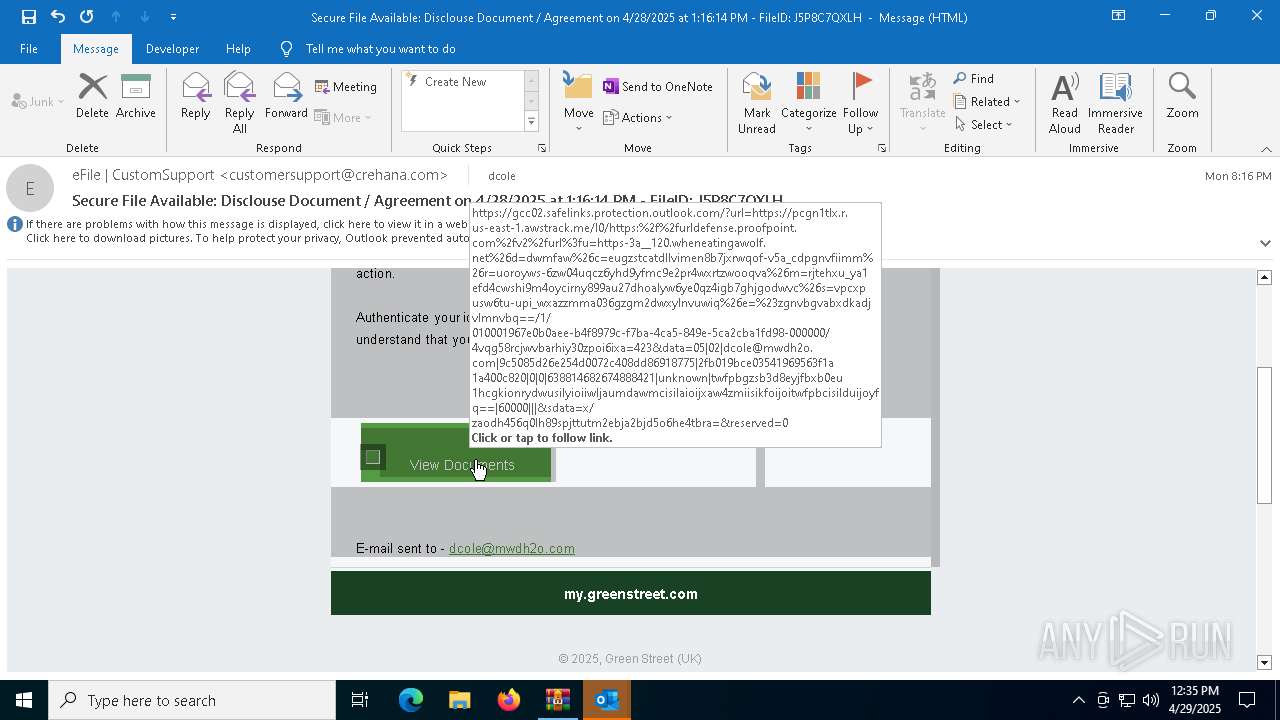Open the Quick Steps dialog launcher

tap(542, 148)
